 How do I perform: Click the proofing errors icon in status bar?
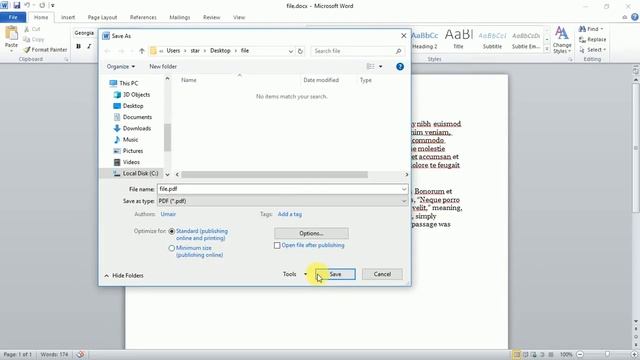[80, 354]
